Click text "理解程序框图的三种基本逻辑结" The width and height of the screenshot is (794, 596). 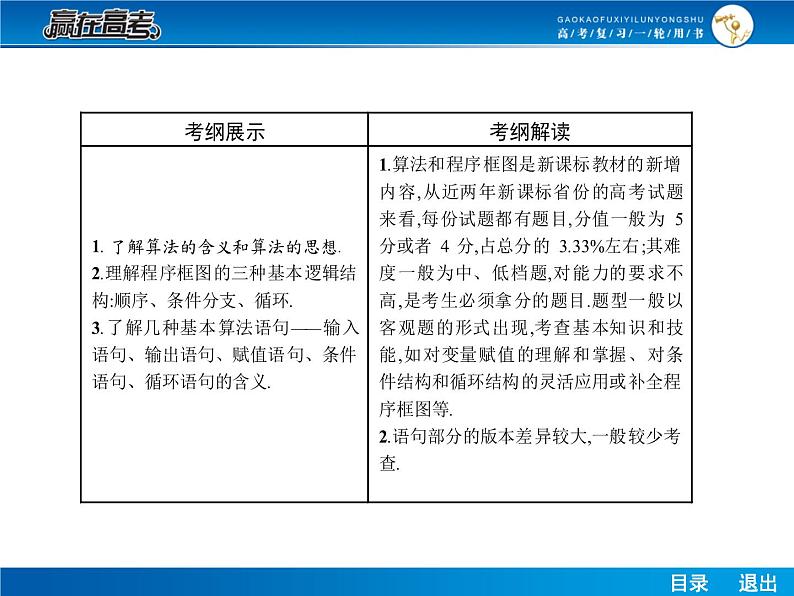[x=231, y=273]
